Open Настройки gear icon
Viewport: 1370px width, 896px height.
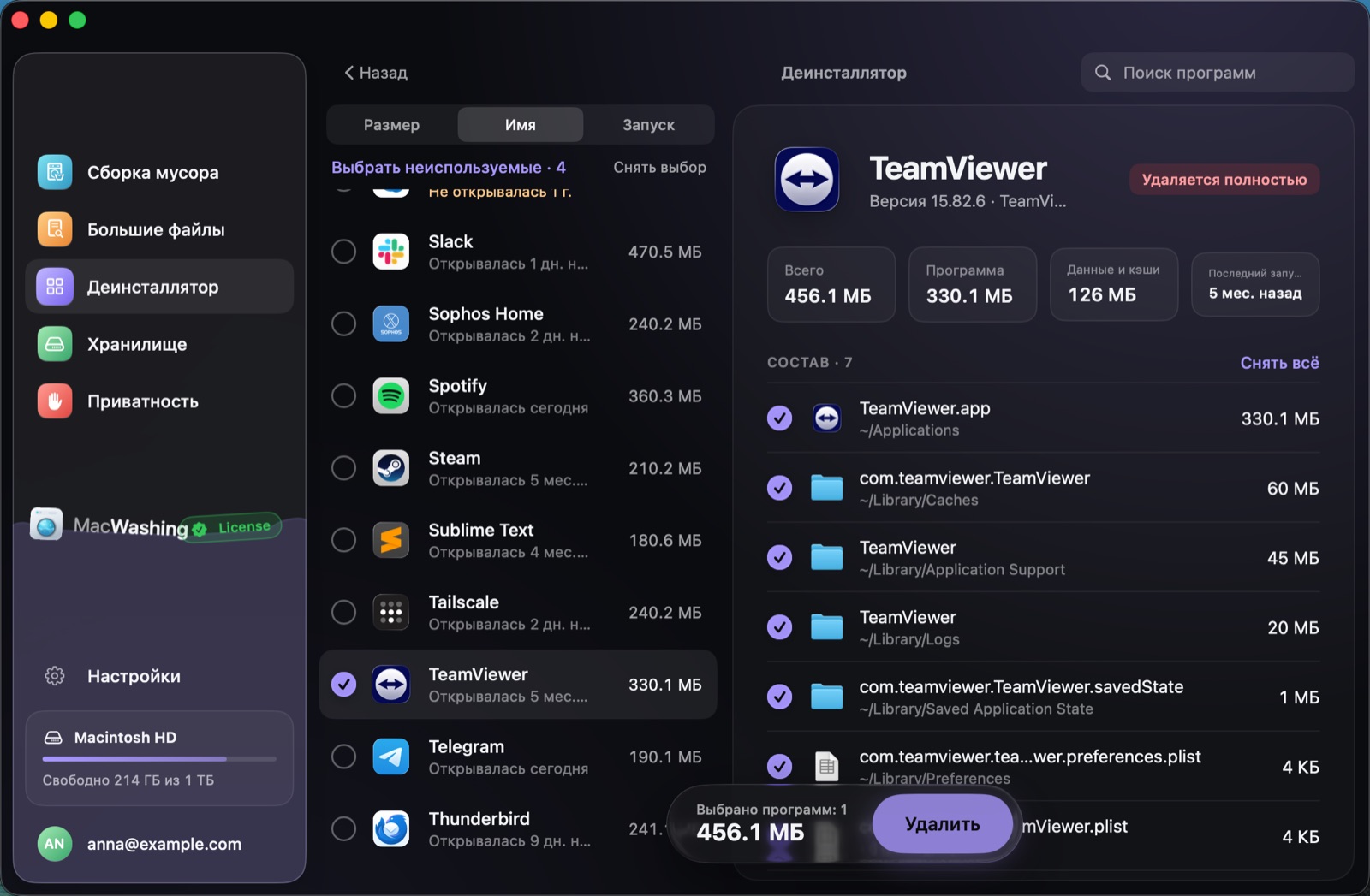(x=55, y=676)
